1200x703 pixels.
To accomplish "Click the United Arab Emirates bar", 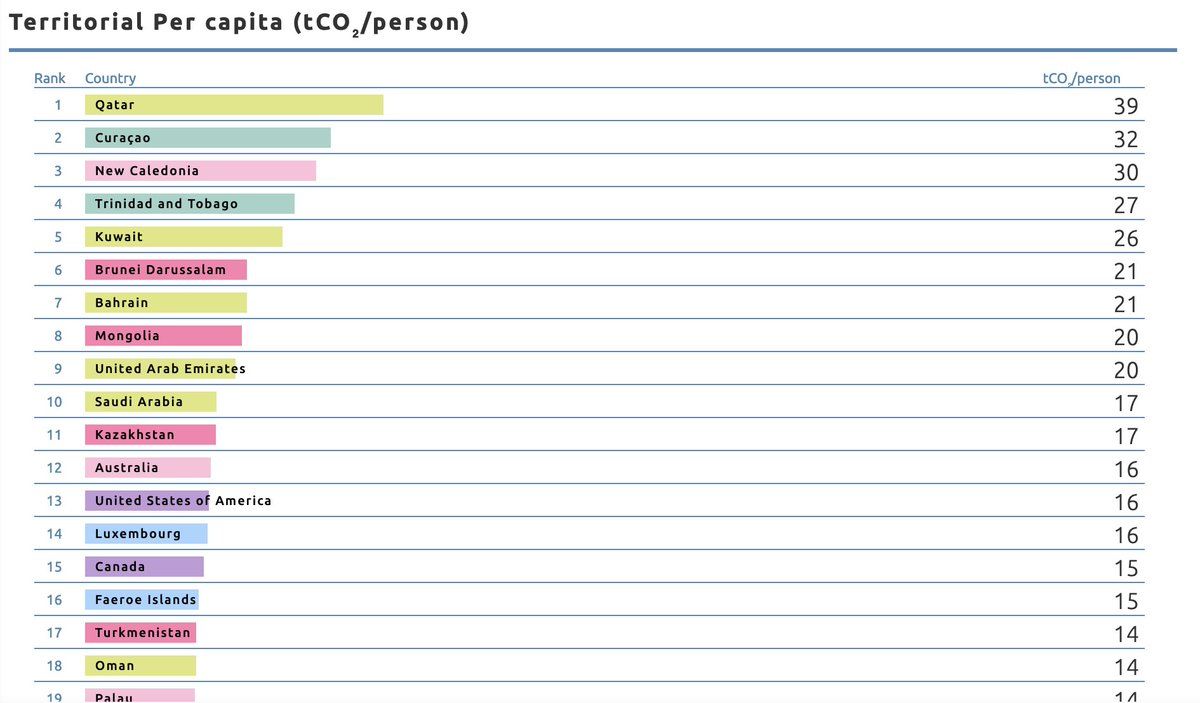I will pos(160,369).
